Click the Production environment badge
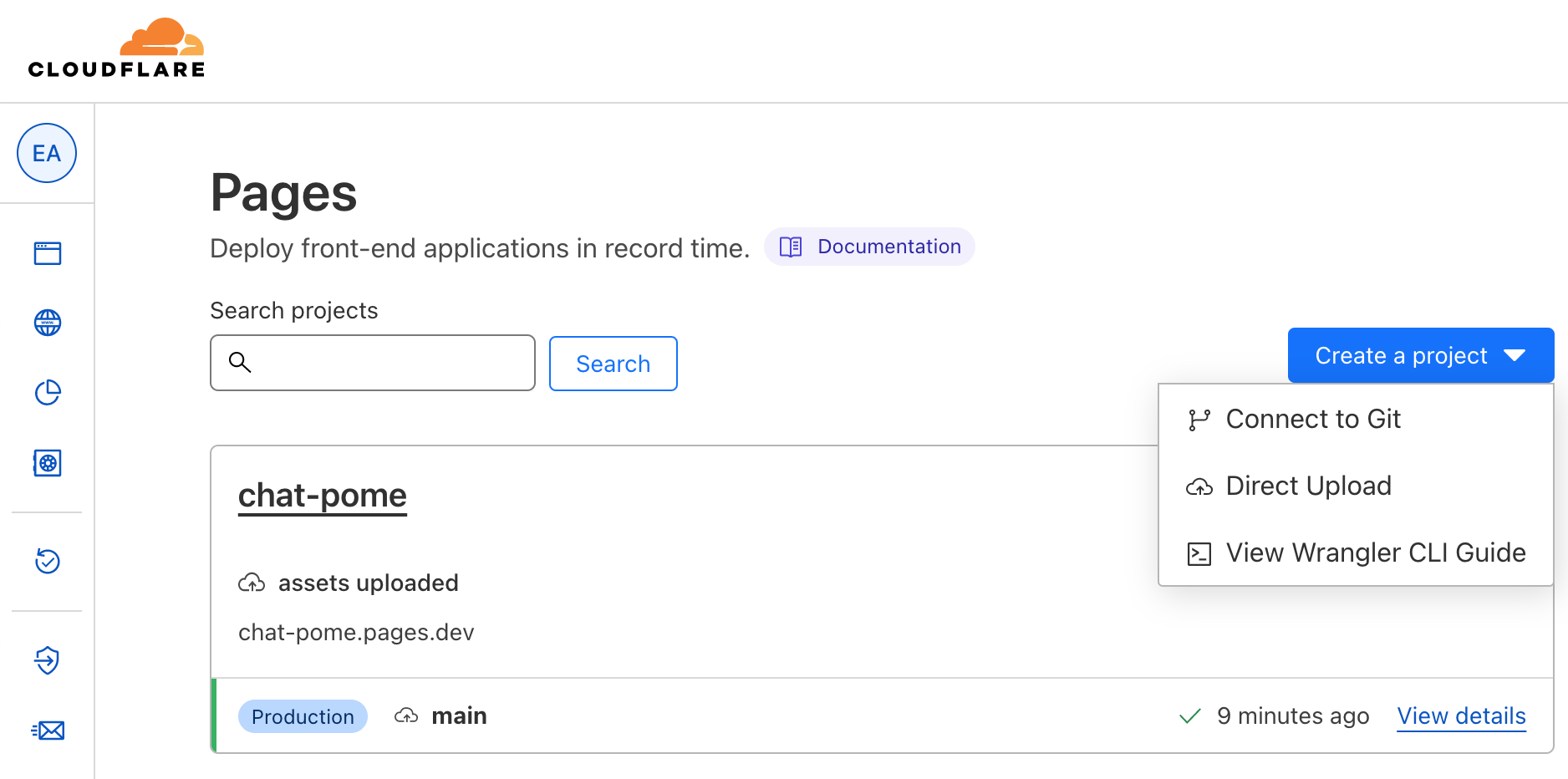The height and width of the screenshot is (779, 1568). click(303, 716)
